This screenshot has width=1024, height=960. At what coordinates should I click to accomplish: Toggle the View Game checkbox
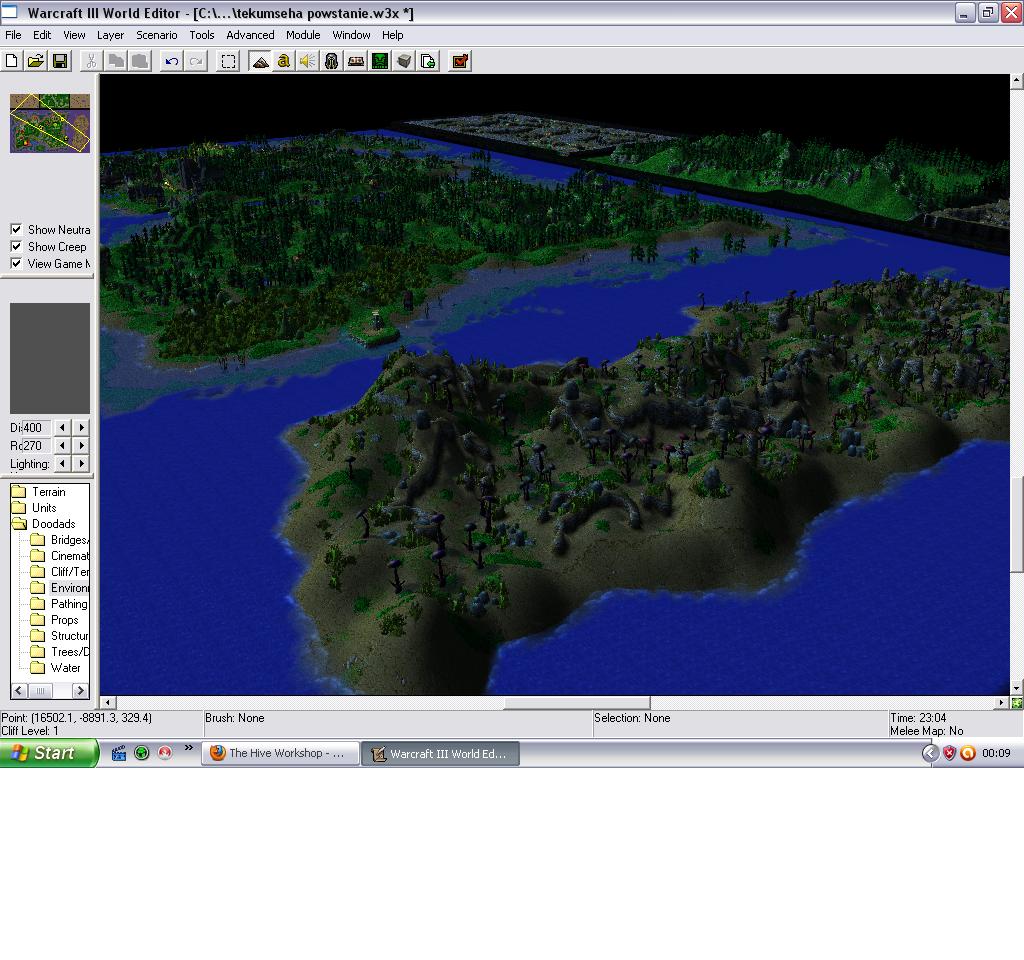[16, 263]
